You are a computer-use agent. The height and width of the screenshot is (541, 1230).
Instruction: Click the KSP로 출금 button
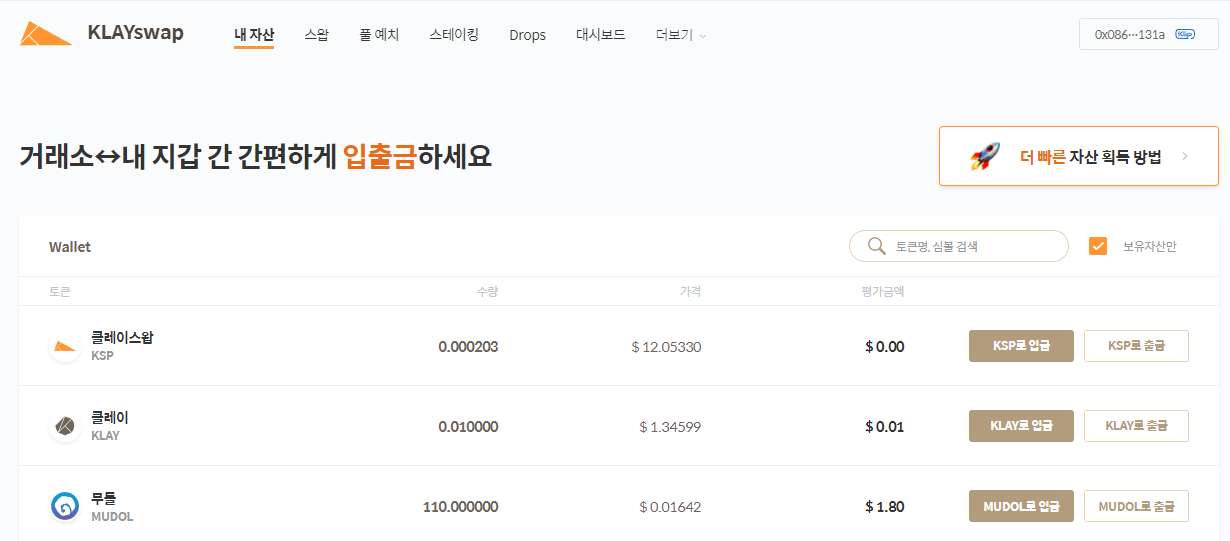1136,346
